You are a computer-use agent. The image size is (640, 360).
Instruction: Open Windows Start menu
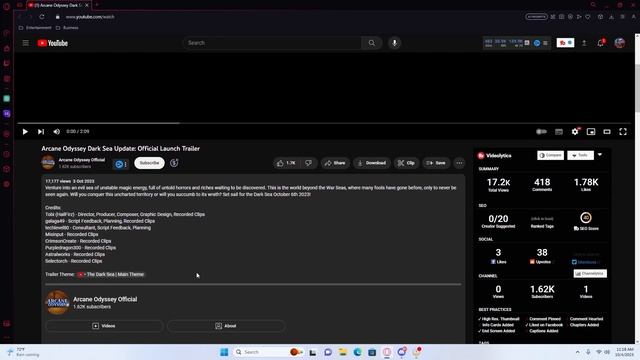click(x=224, y=352)
